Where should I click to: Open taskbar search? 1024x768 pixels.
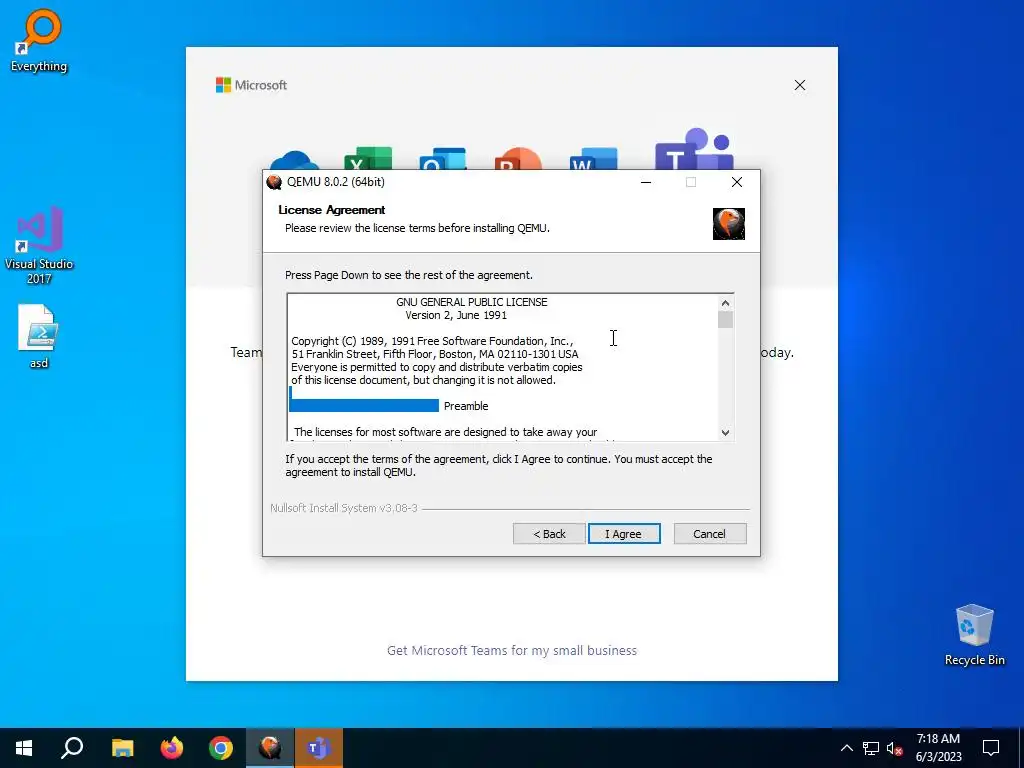point(72,748)
